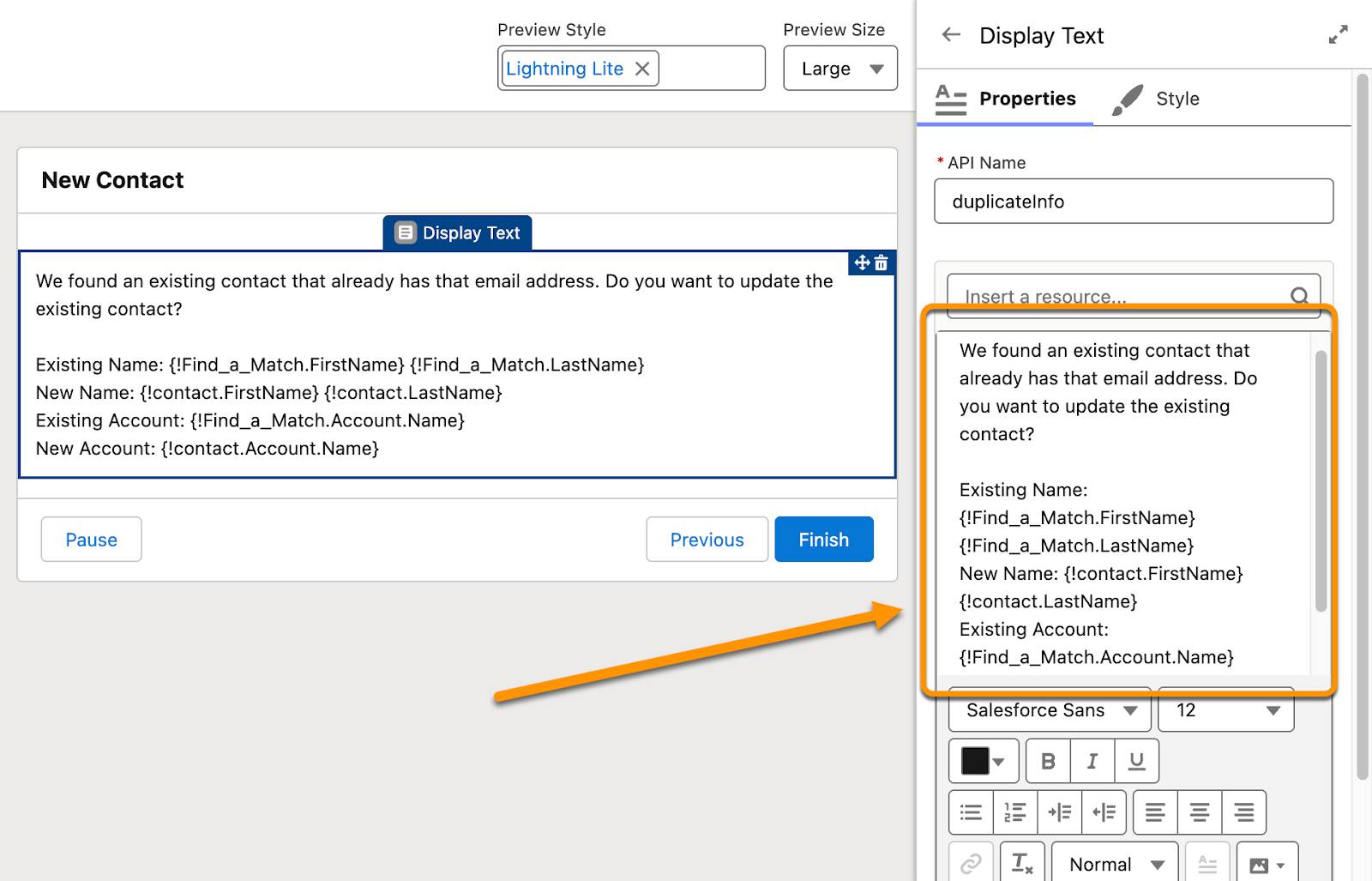The height and width of the screenshot is (881, 1372).
Task: Click the decrease indent icon
Action: tap(1104, 812)
